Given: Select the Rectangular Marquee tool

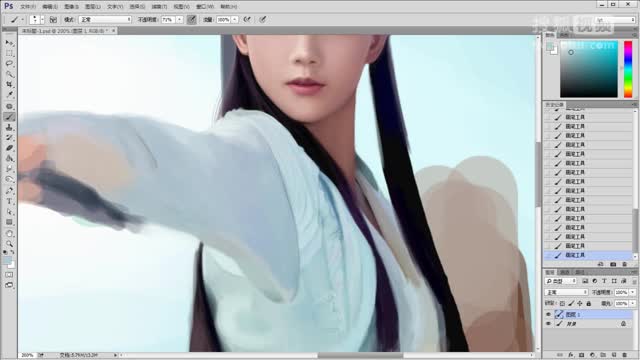Looking at the screenshot, I should pyautogui.click(x=9, y=53).
